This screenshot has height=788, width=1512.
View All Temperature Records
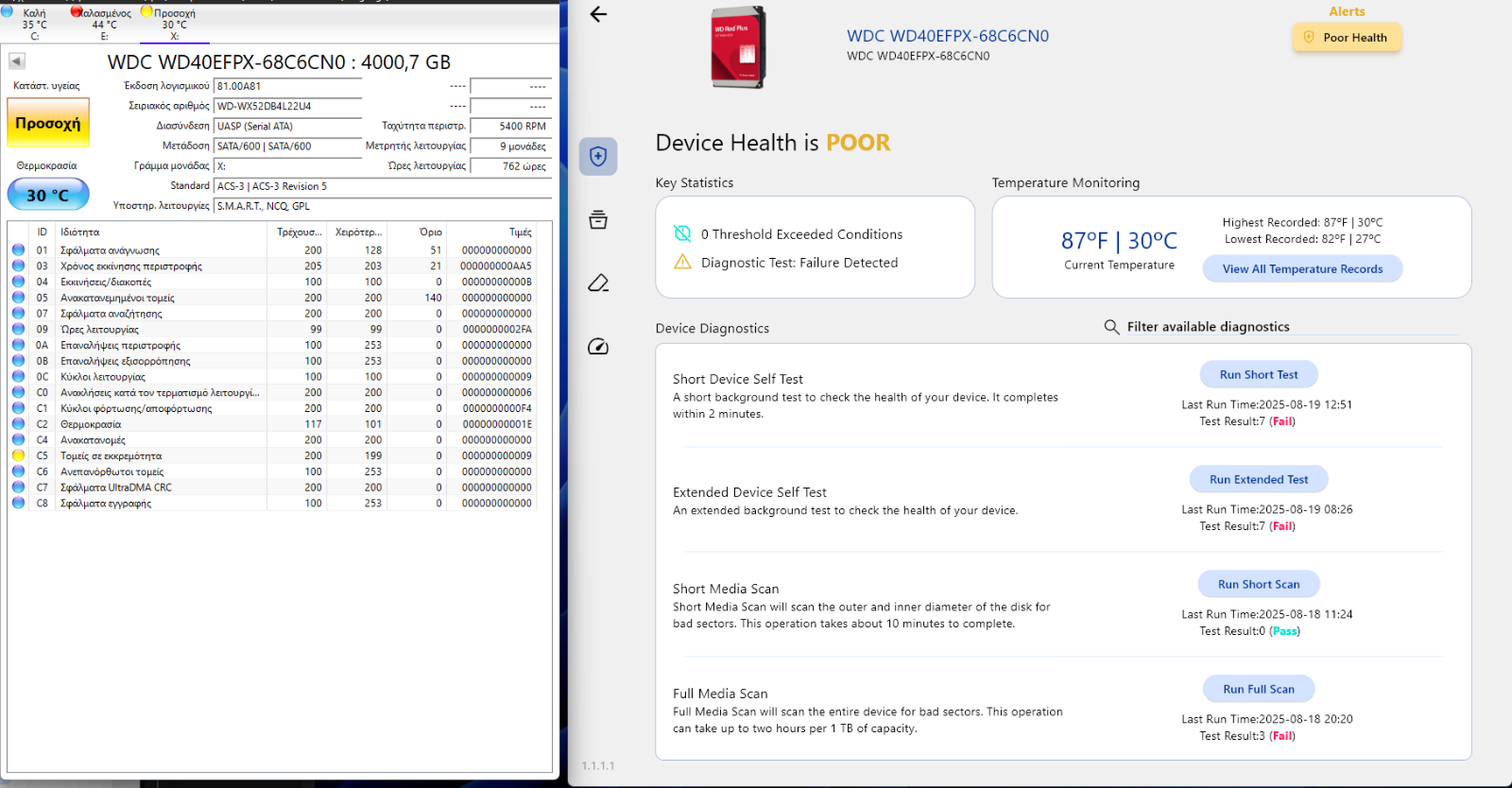click(1302, 269)
